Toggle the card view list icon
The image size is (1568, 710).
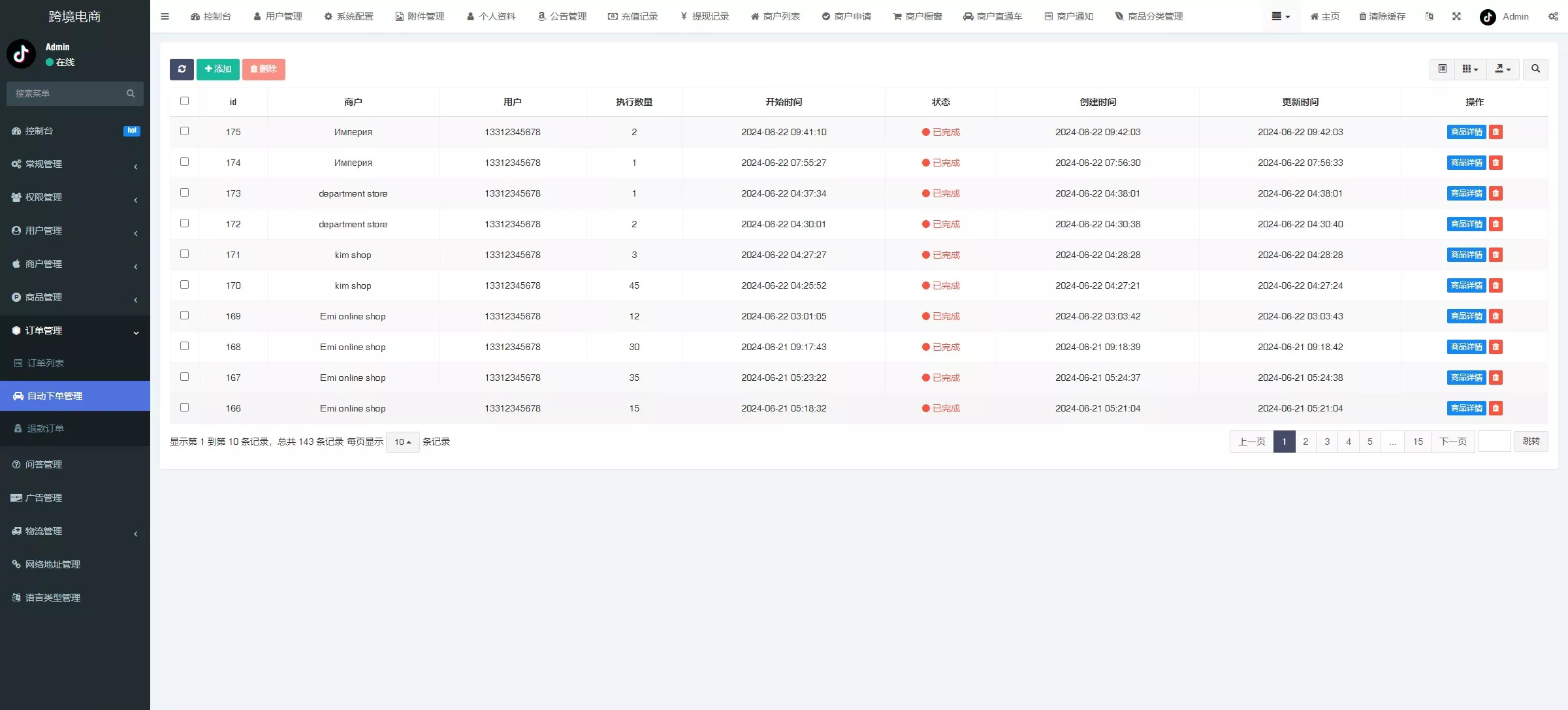[1442, 69]
